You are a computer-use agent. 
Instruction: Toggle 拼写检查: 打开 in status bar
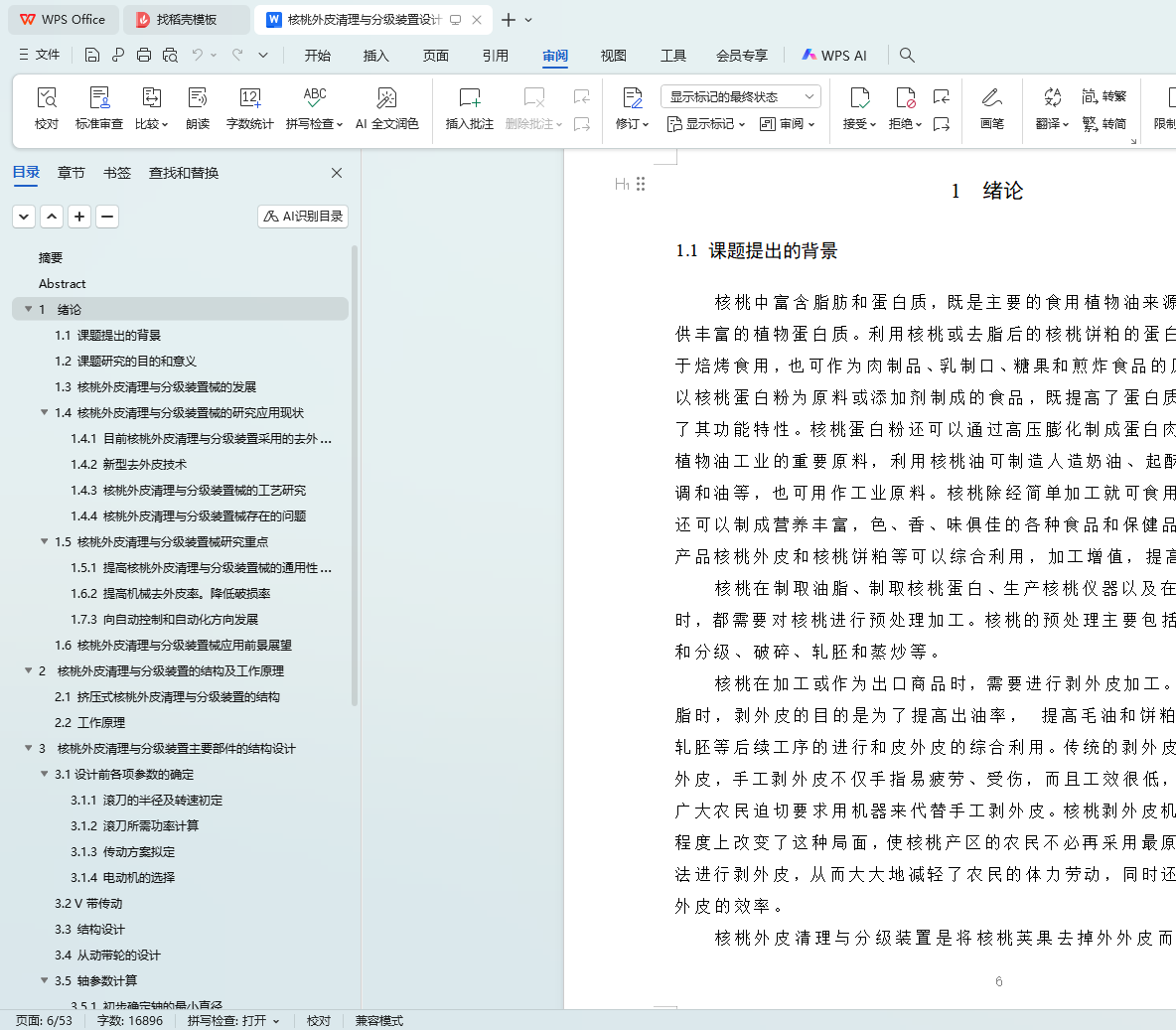click(x=233, y=1021)
